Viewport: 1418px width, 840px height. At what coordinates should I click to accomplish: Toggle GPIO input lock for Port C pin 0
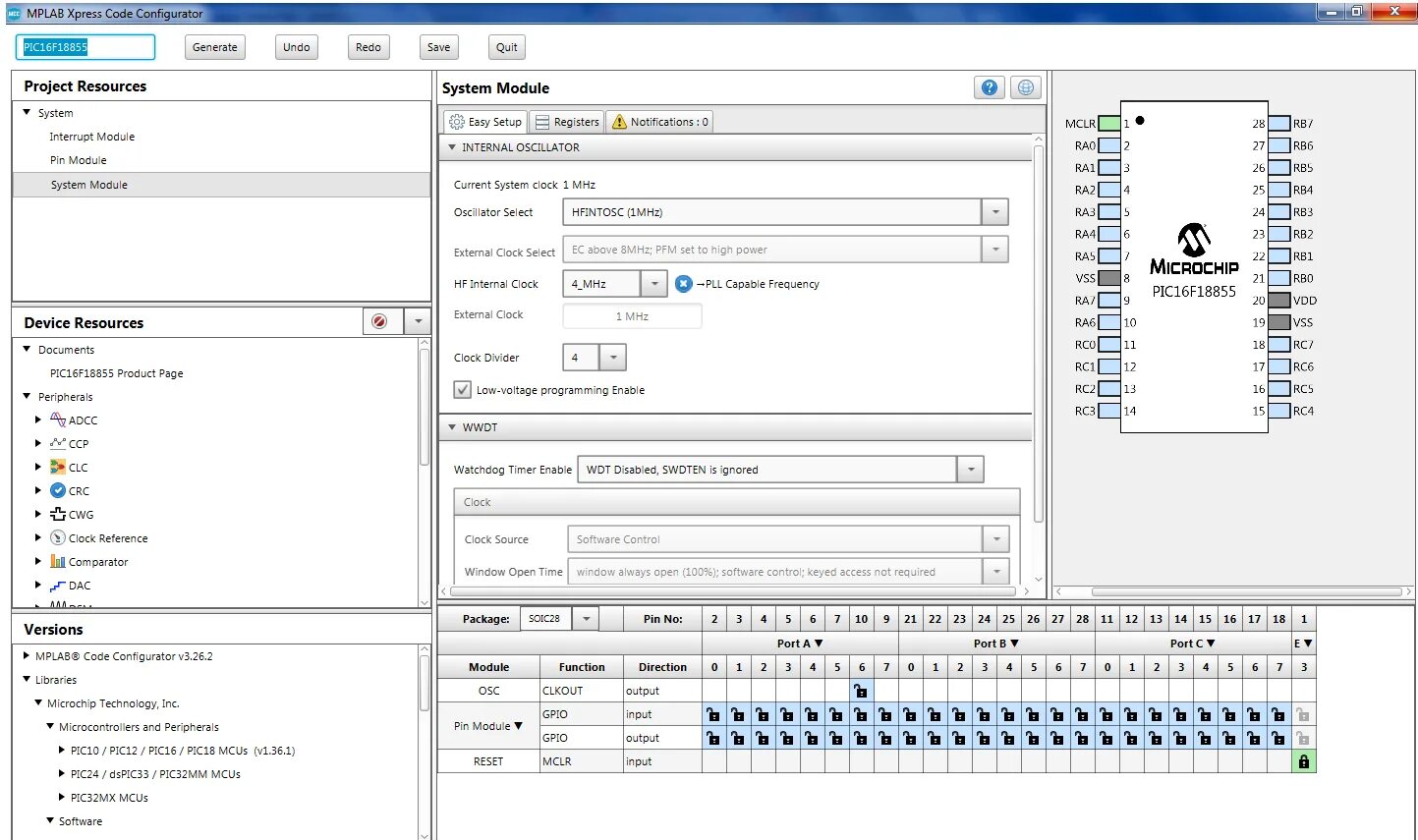pos(1106,714)
